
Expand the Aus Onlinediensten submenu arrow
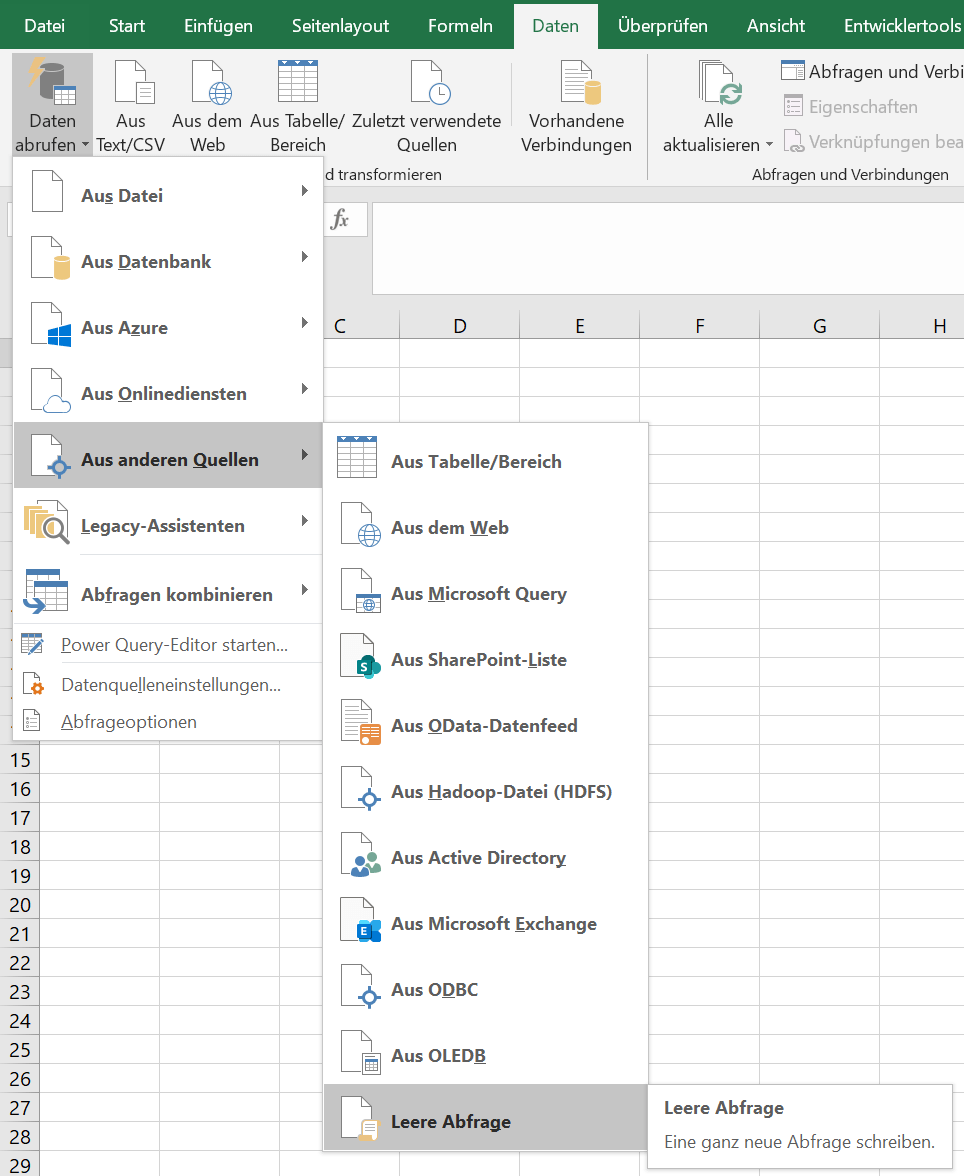click(x=305, y=388)
